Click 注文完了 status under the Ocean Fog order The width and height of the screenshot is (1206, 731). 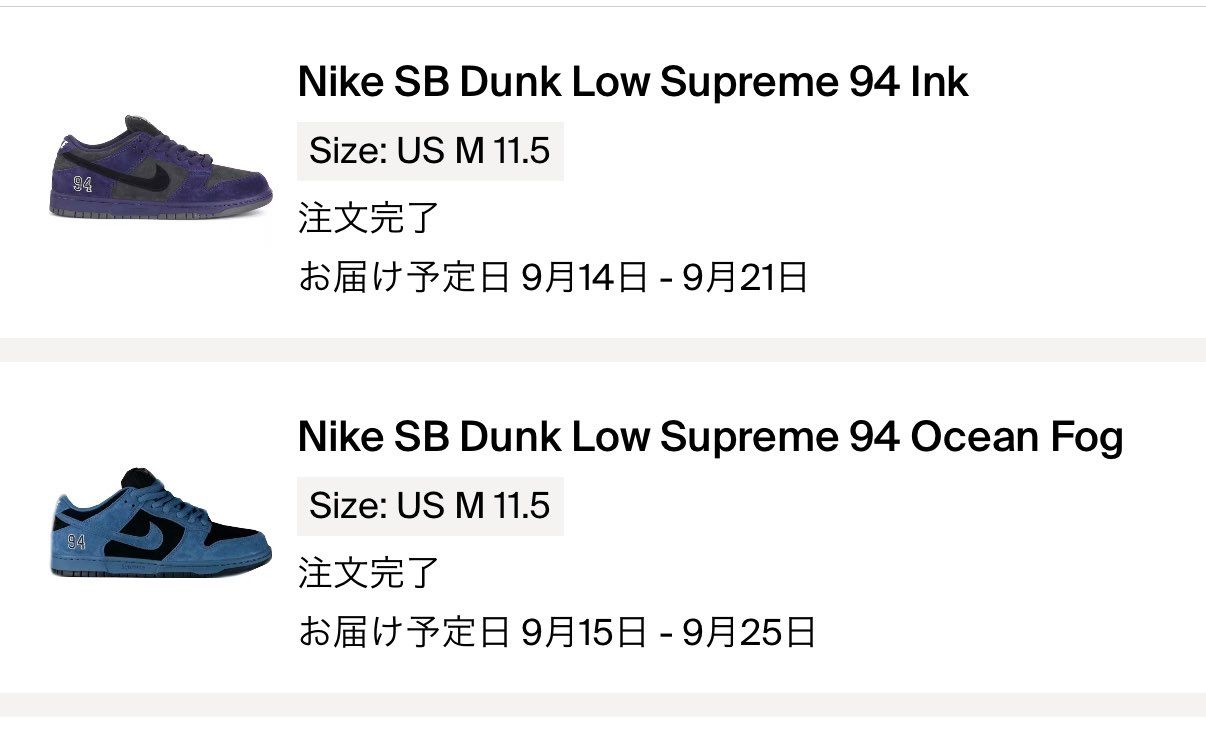point(368,573)
